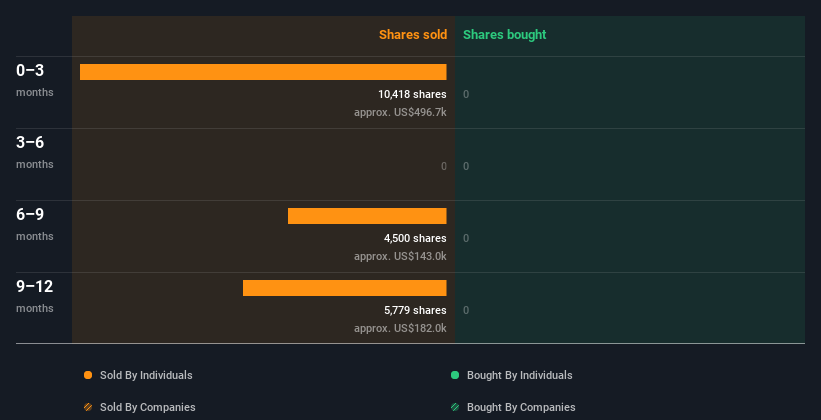Click the 9–12 months orange sold bar
Image resolution: width=821 pixels, height=420 pixels.
point(344,288)
